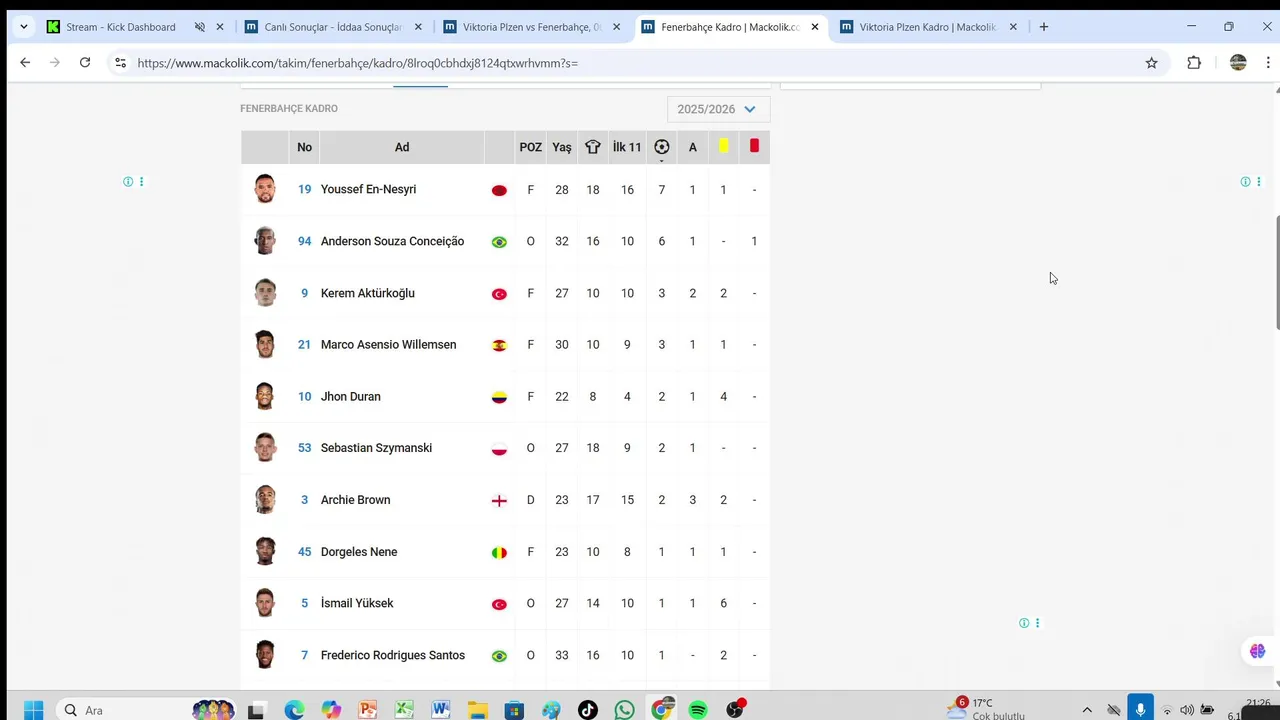Open Sebastian Szymanski player link

(x=376, y=448)
